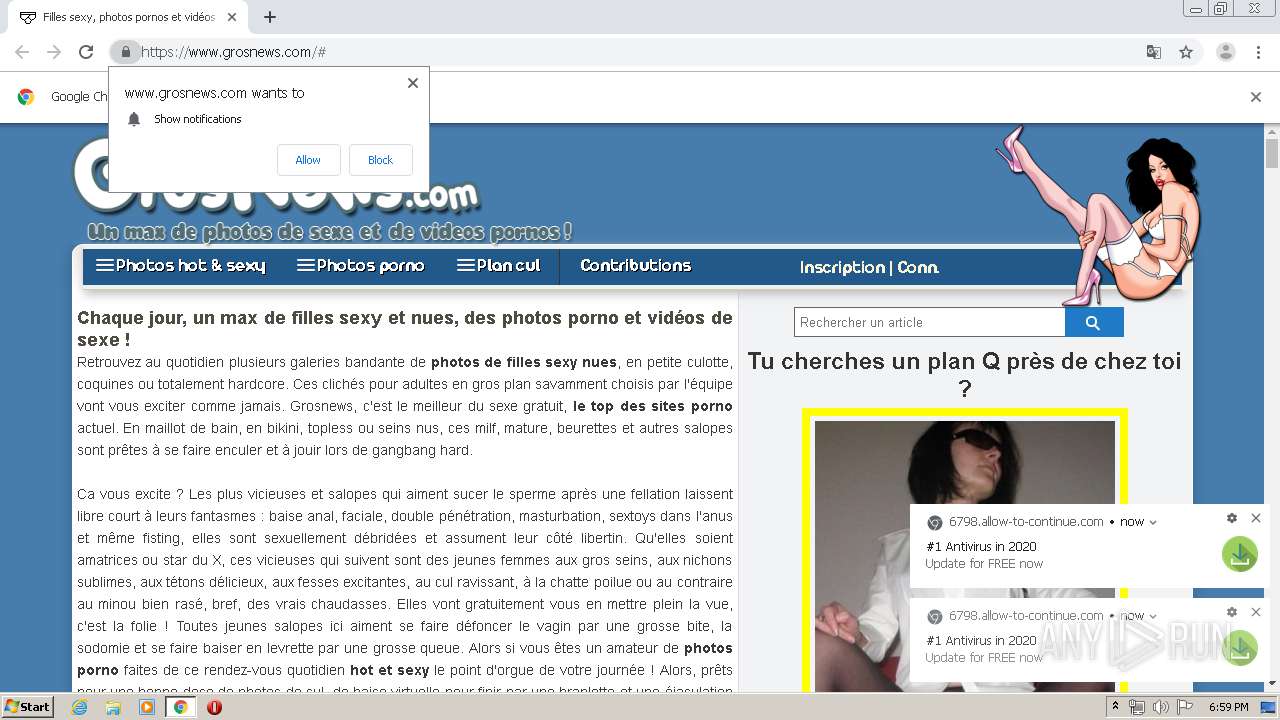Click the 'Tu cherches un plan Q' heading

coord(964,374)
